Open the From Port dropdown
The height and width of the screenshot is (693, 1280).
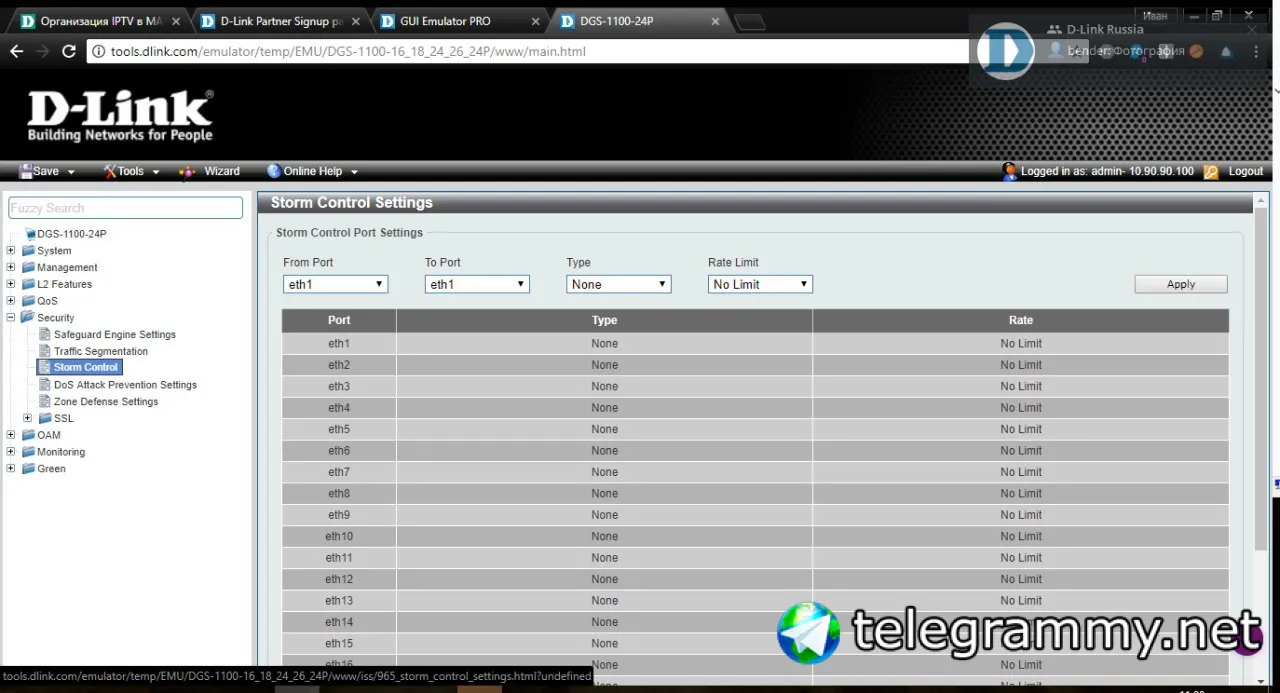click(335, 284)
